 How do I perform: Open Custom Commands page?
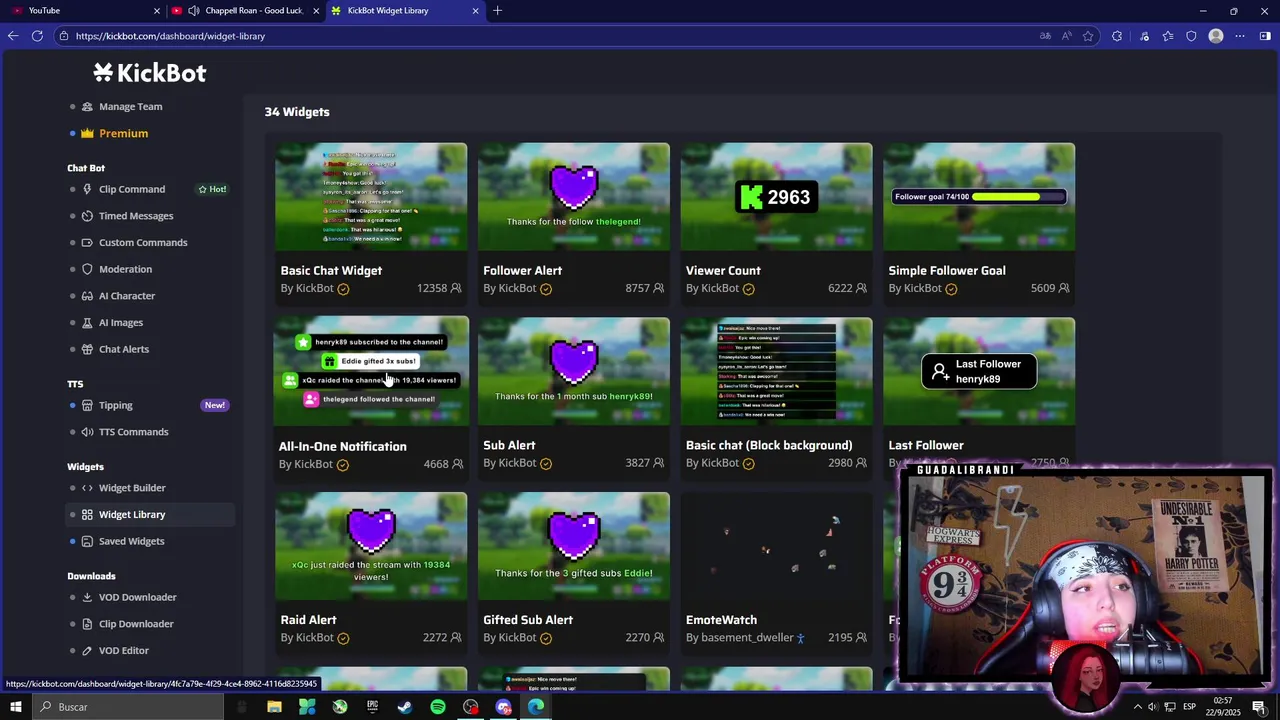click(x=143, y=242)
